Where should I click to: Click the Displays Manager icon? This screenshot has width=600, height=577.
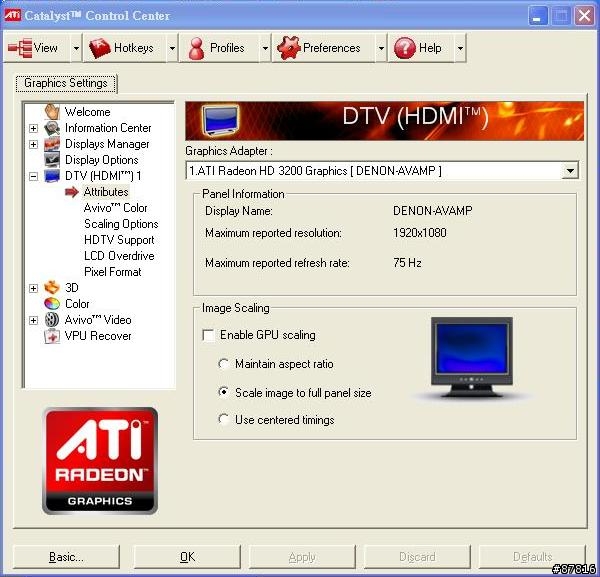click(52, 144)
